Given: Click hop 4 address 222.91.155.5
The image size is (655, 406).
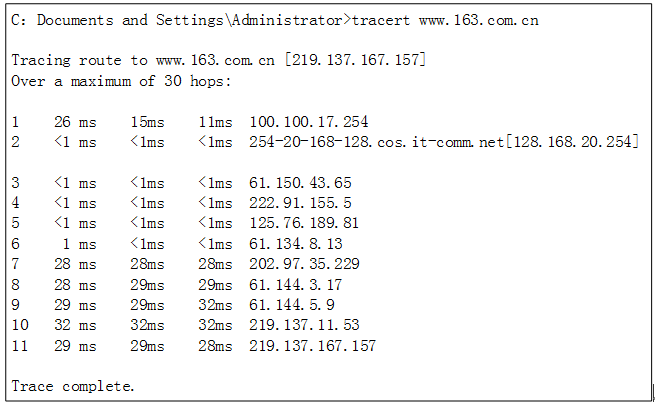Looking at the screenshot, I should pos(300,203).
